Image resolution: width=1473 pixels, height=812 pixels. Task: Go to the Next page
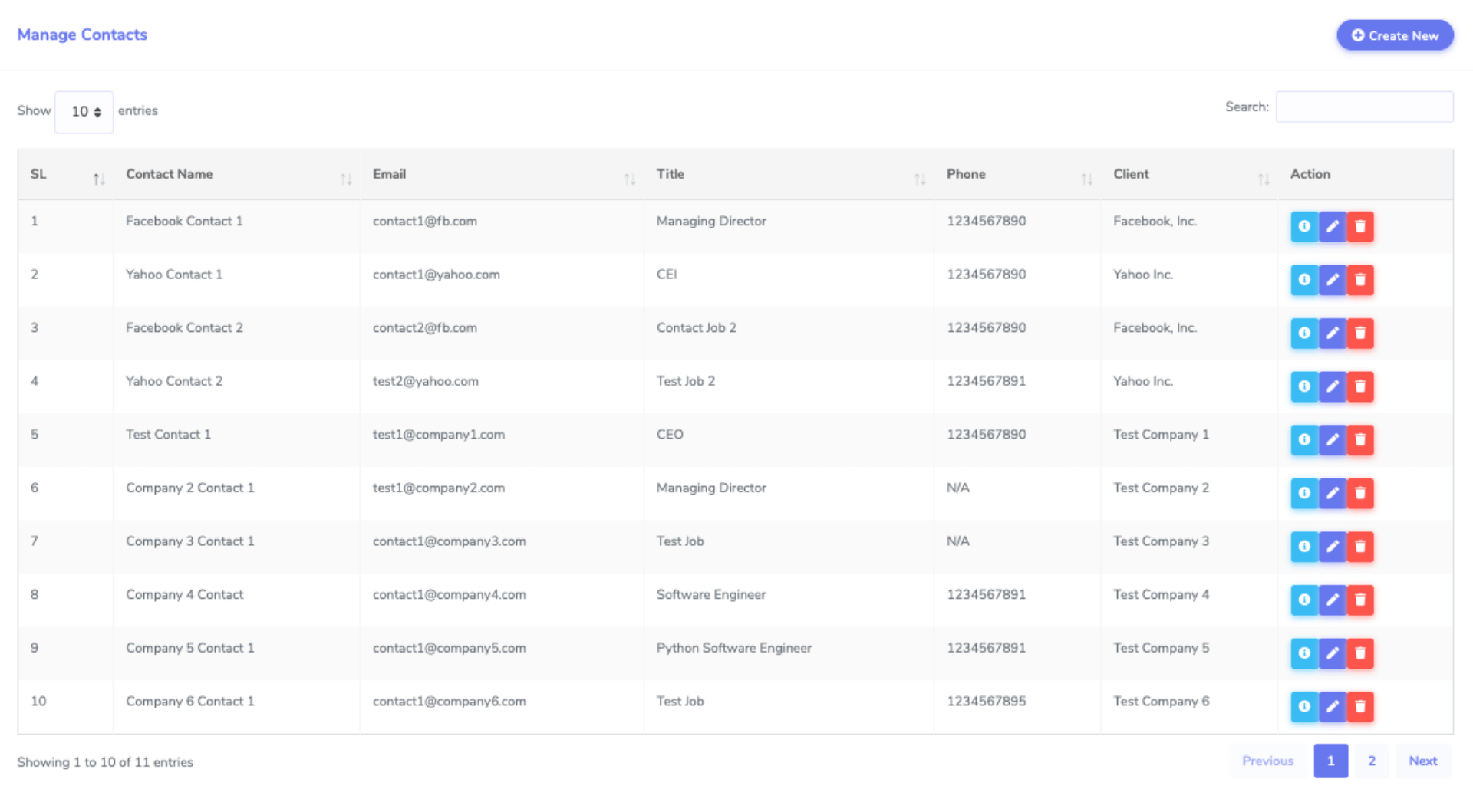click(x=1423, y=761)
